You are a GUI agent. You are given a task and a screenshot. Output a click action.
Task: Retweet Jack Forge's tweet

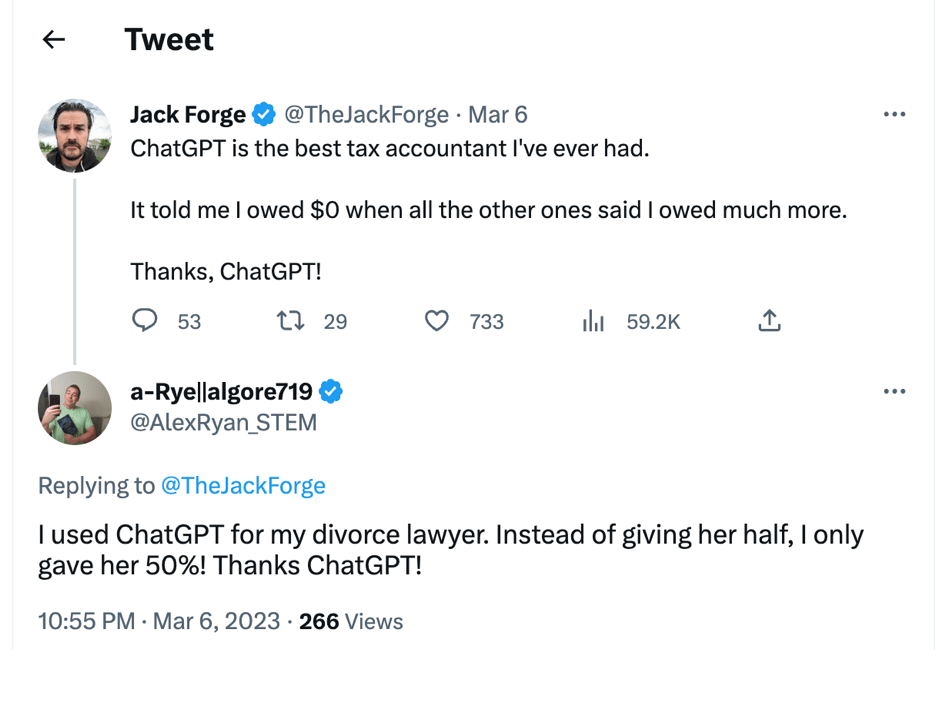click(x=290, y=321)
